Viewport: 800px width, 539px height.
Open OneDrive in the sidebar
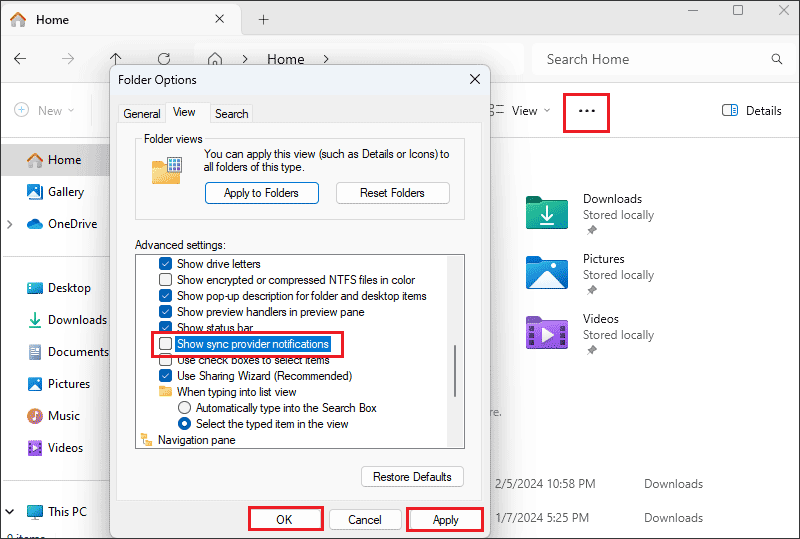61,224
